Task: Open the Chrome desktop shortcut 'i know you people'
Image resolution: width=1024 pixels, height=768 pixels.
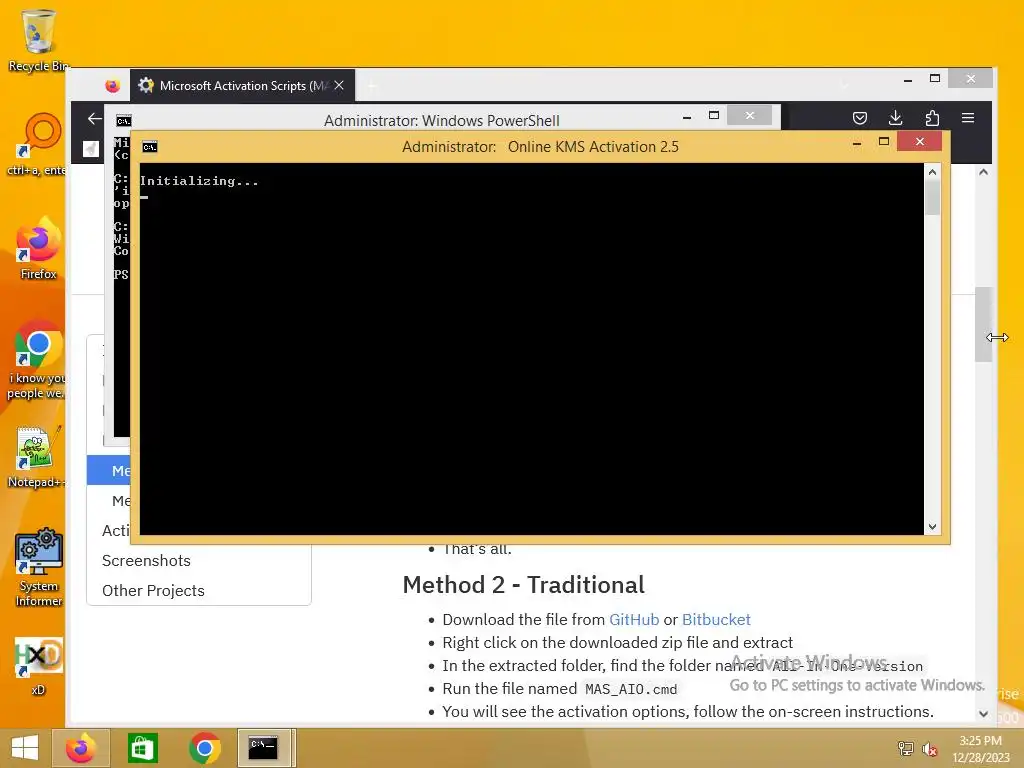Action: click(38, 359)
